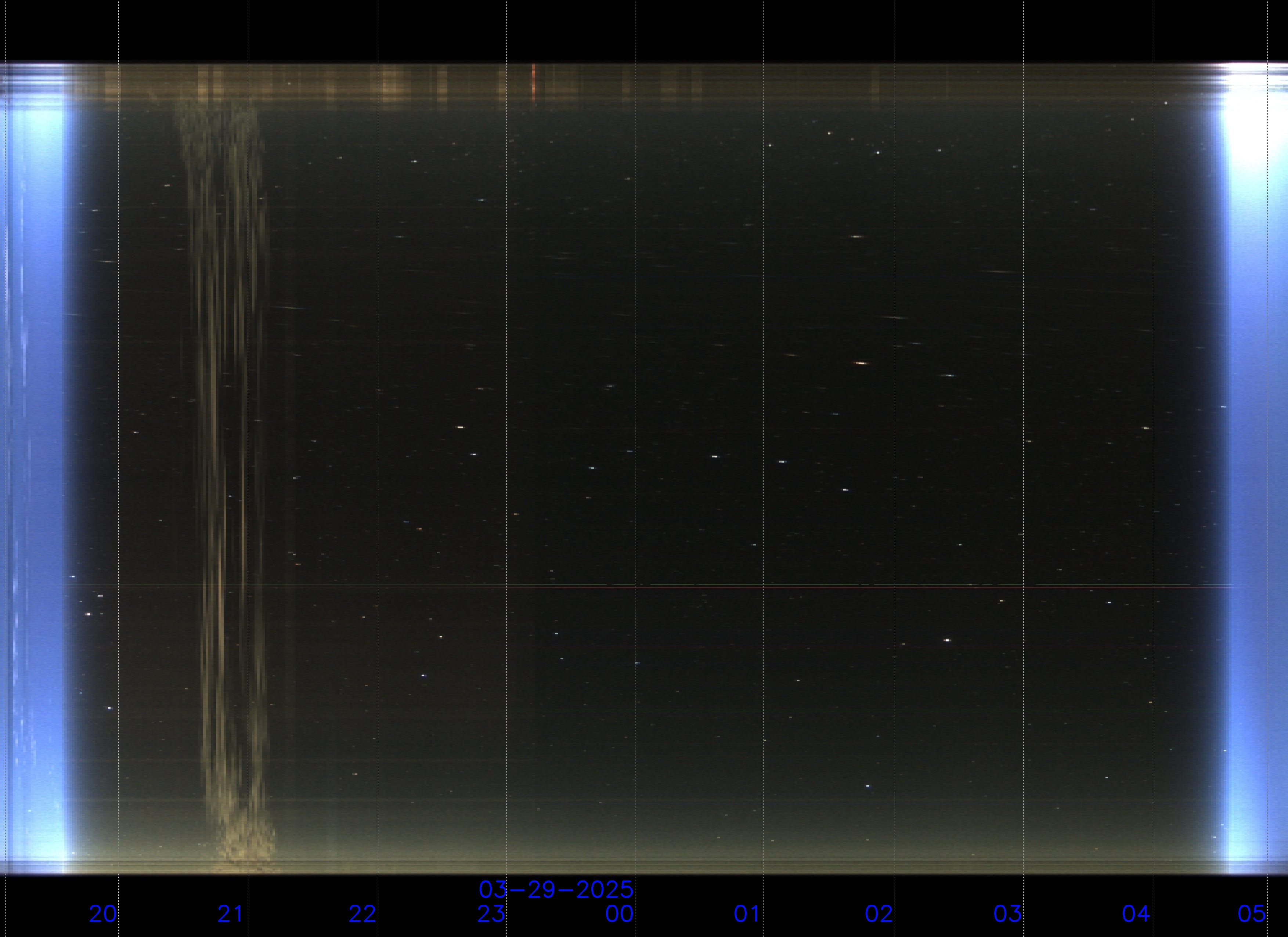Click the 05 hour label
The image size is (1288, 937).
[1252, 914]
